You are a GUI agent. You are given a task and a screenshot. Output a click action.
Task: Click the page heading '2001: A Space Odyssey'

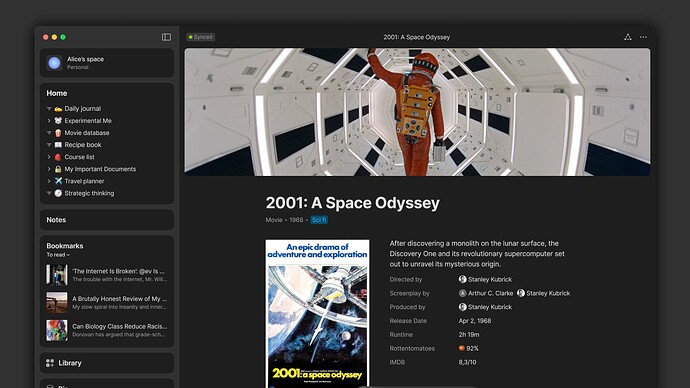[352, 203]
